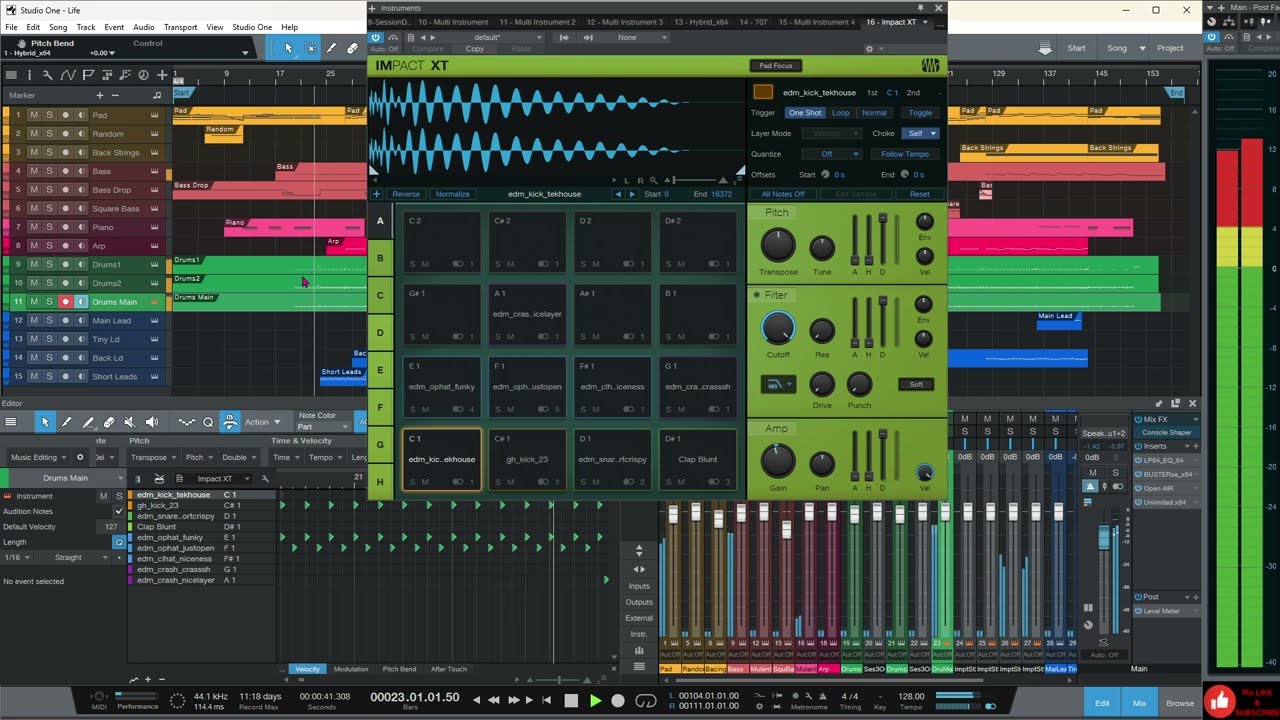Image resolution: width=1280 pixels, height=720 pixels.
Task: Open the editor Action dropdown
Action: point(263,422)
